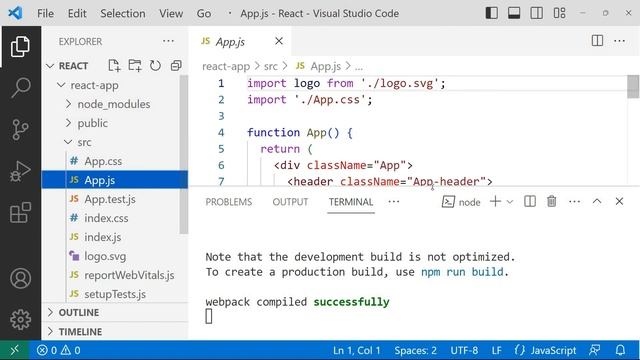The width and height of the screenshot is (640, 360).
Task: Create a new terminal with plus icon
Action: pos(495,201)
